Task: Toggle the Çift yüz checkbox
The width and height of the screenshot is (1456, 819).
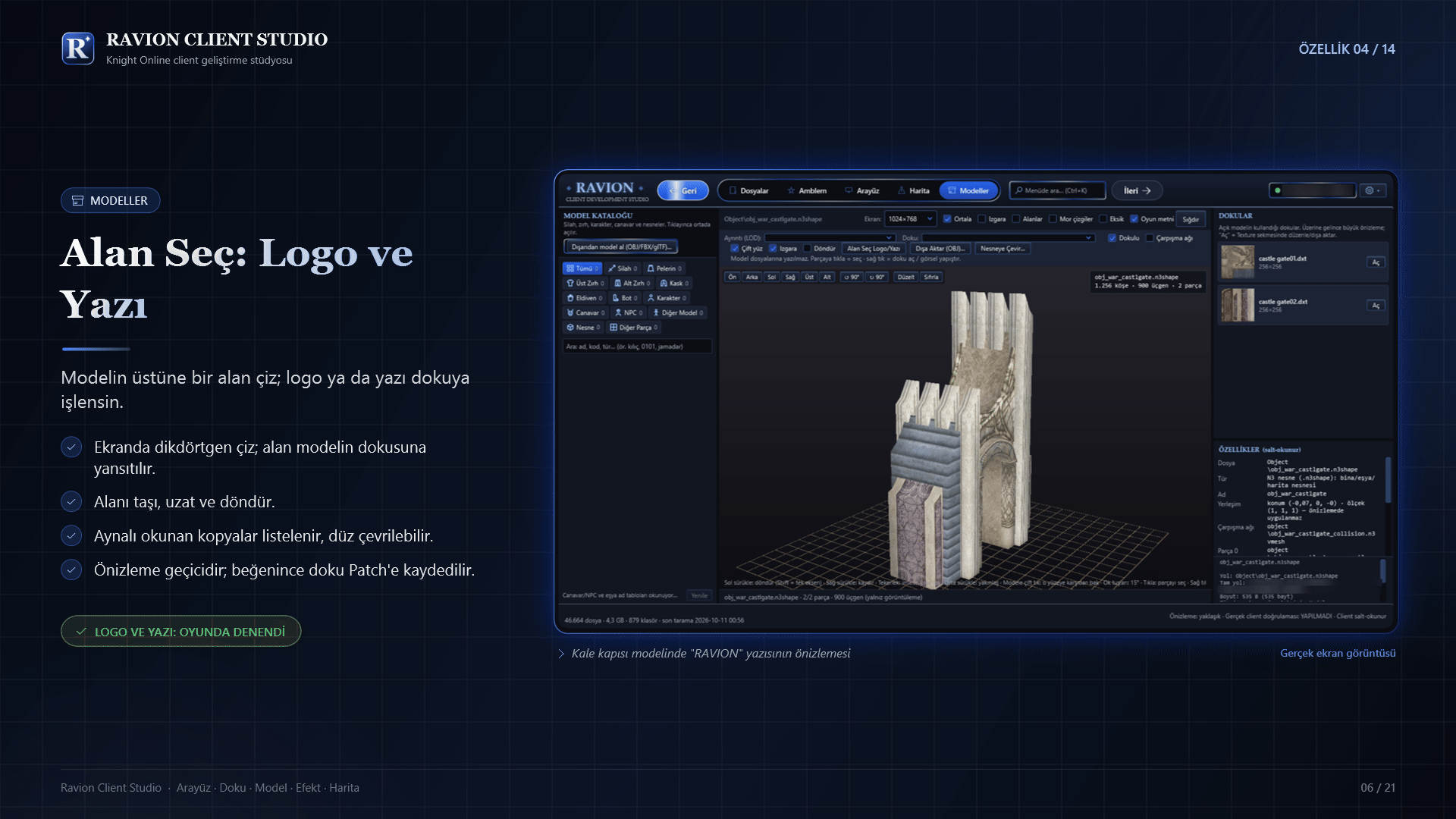Action: 735,249
